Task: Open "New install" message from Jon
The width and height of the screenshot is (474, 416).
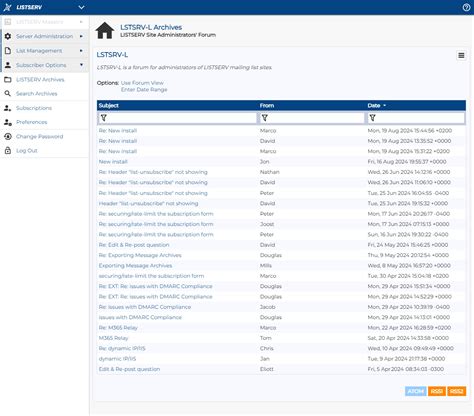Action: click(x=113, y=162)
